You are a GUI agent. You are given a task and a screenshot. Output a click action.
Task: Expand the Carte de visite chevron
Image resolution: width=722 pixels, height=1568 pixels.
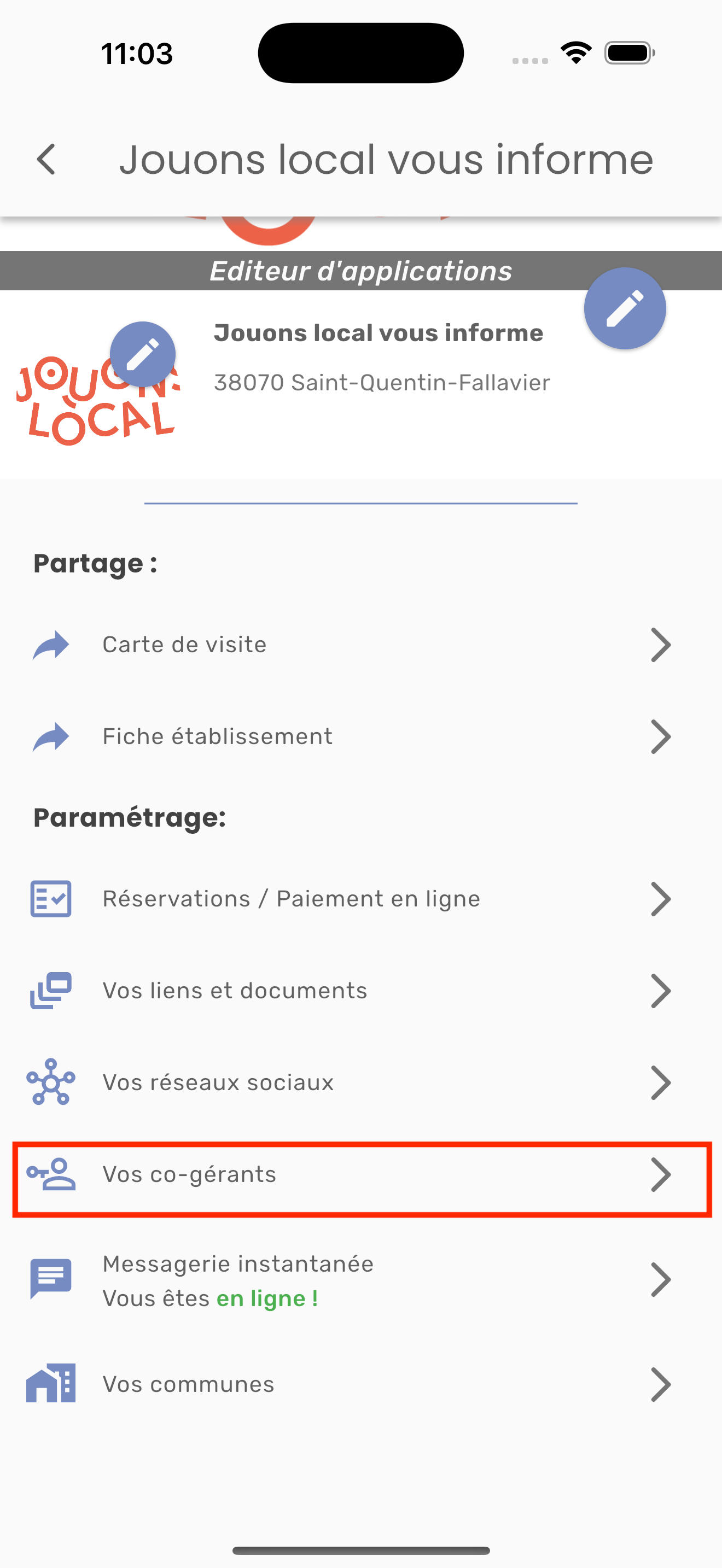(x=661, y=645)
